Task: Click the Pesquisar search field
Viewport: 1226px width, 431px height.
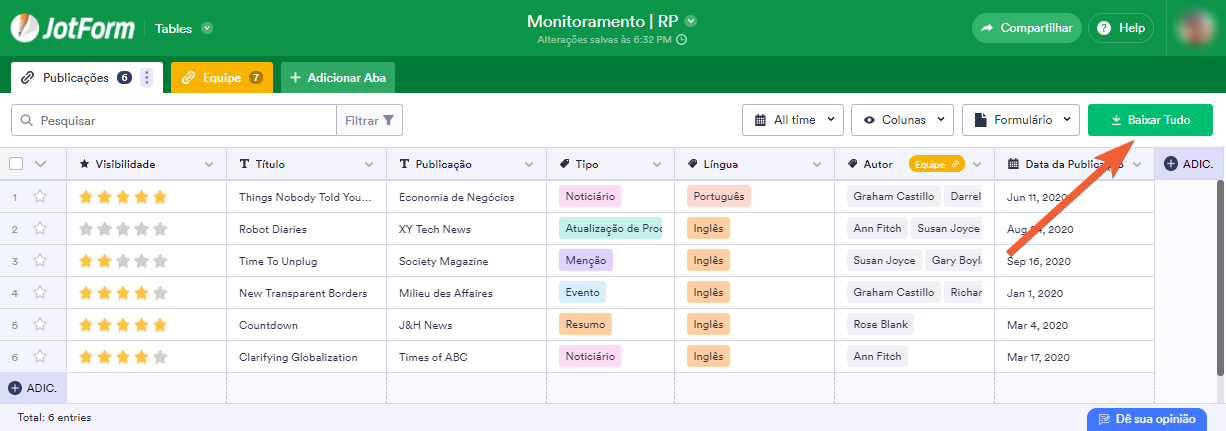Action: [x=180, y=120]
